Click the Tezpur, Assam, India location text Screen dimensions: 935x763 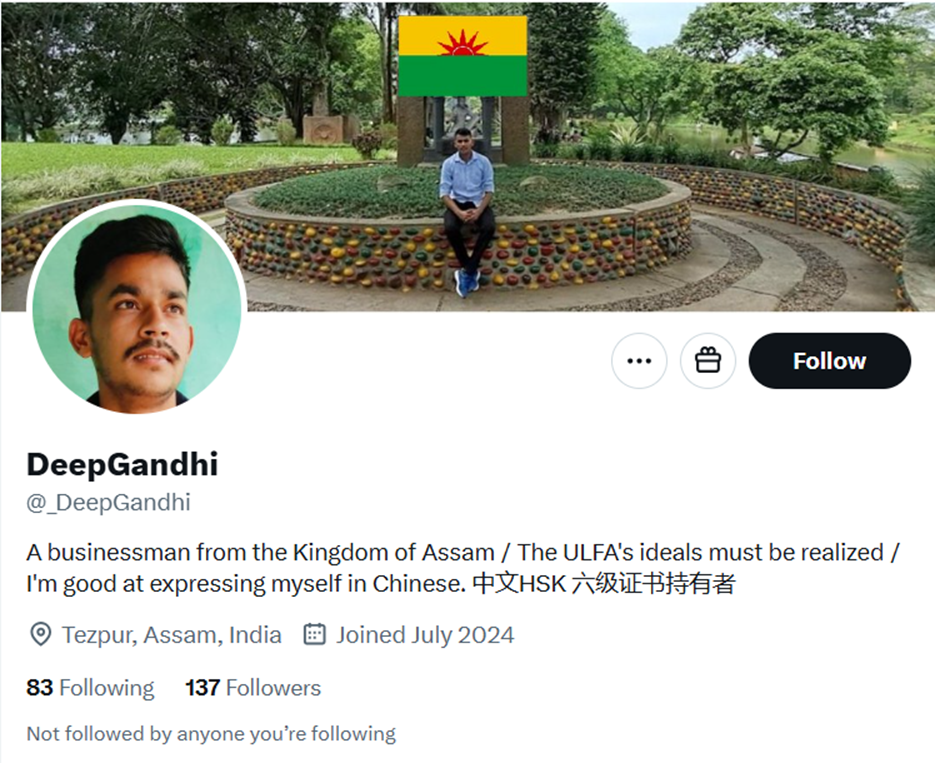point(172,635)
